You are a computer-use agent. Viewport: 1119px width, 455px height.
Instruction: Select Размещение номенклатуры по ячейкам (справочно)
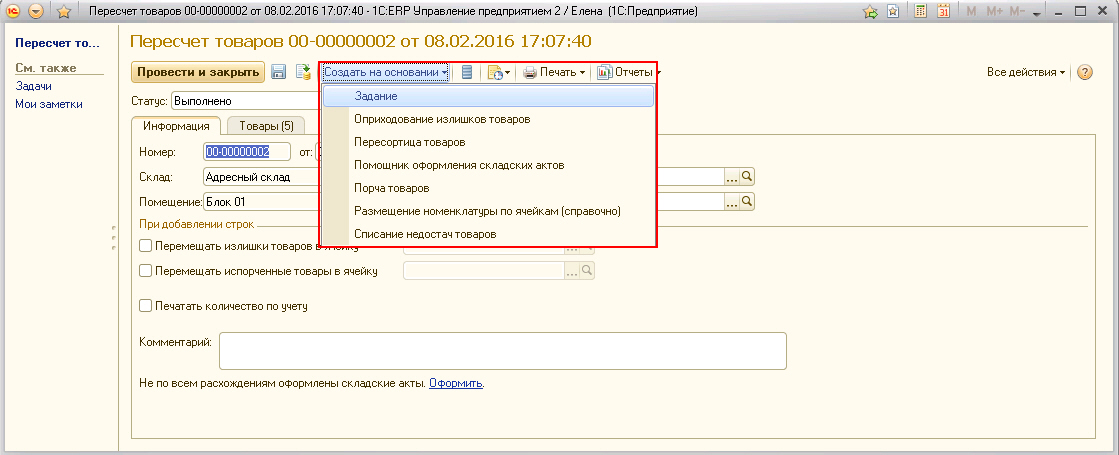[488, 211]
